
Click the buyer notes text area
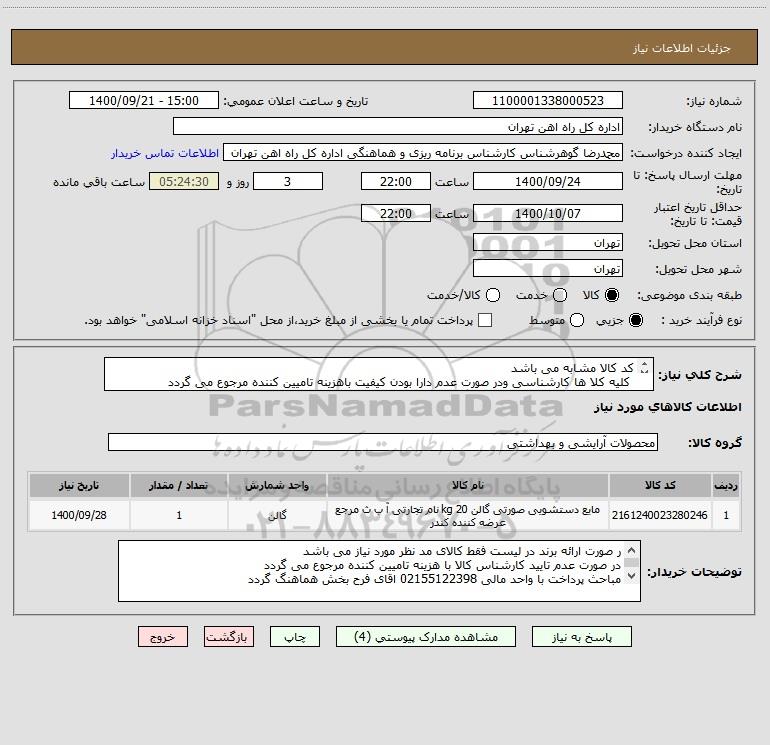pos(379,571)
